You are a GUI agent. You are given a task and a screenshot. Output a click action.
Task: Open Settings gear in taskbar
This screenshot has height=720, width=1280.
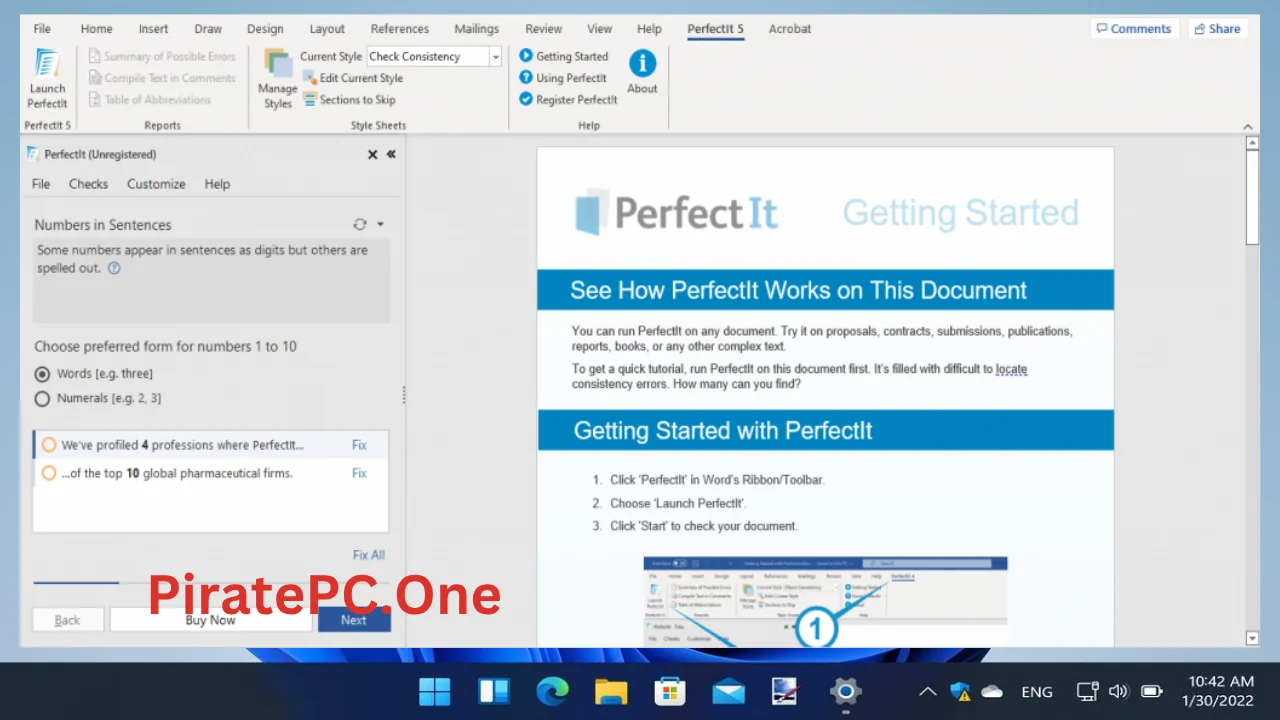846,691
